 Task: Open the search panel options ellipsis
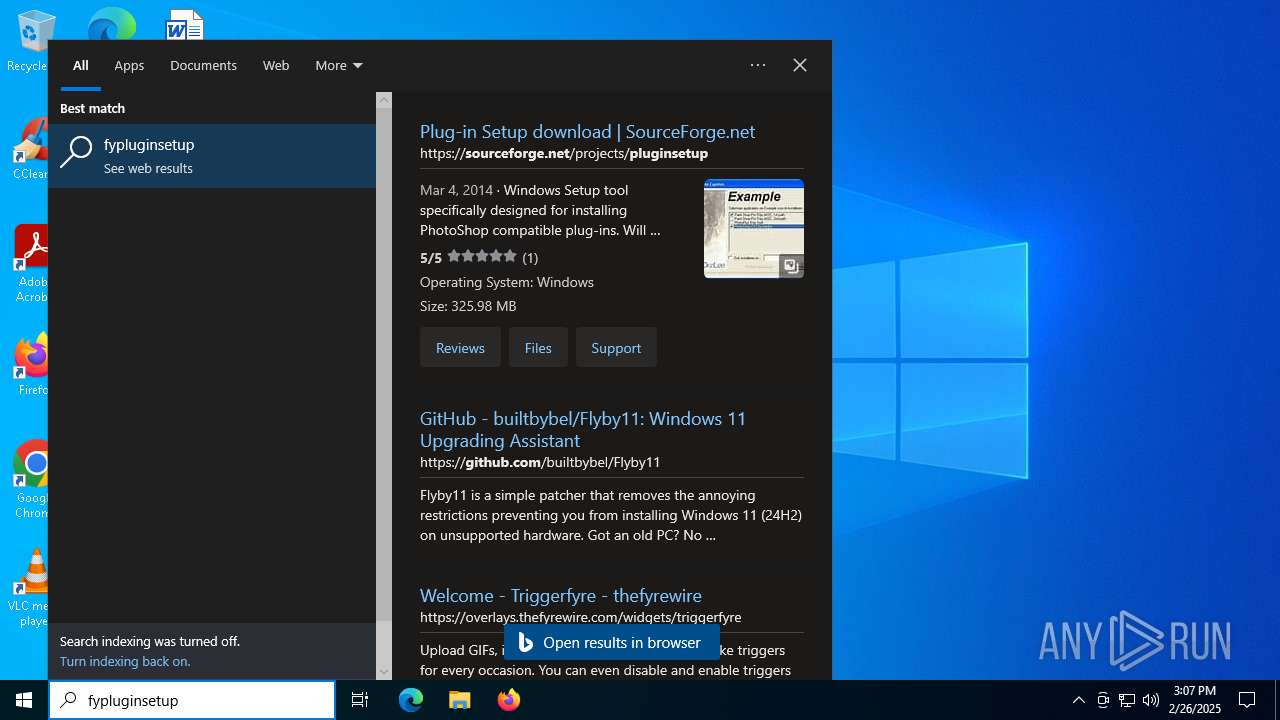(x=758, y=65)
